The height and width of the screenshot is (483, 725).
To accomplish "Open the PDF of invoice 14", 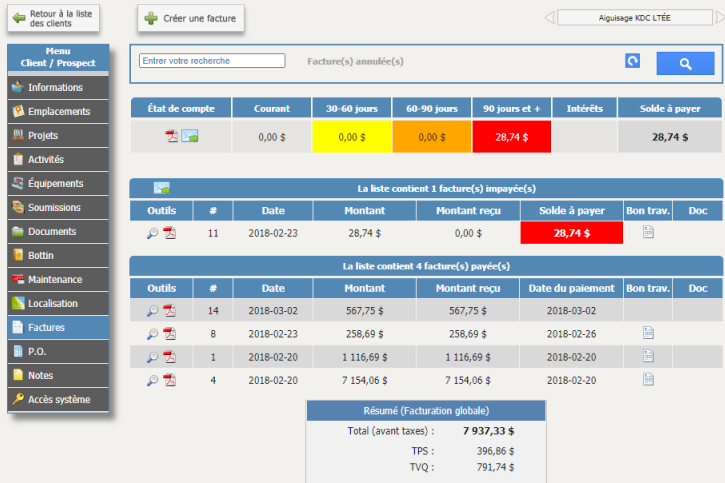I will [170, 311].
